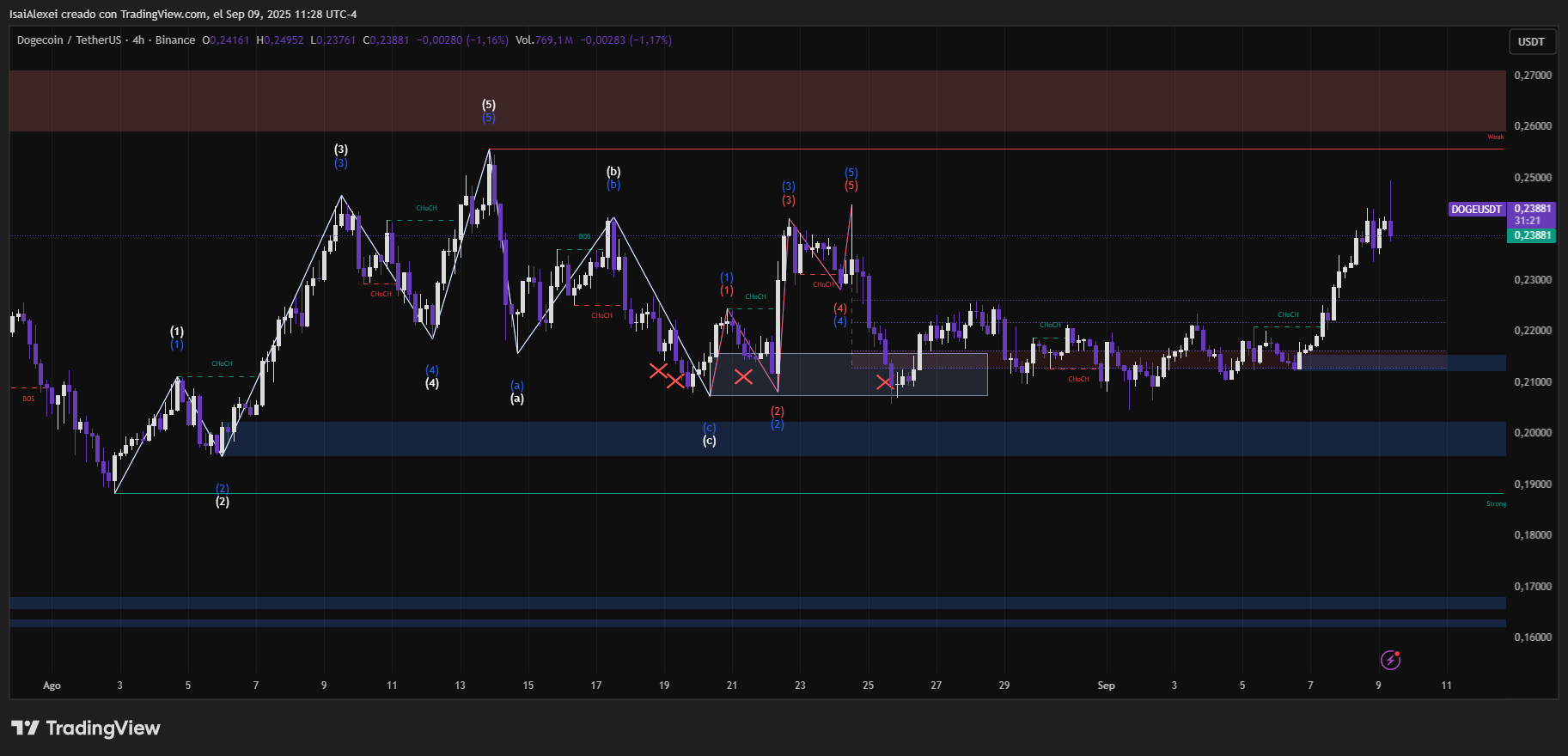Select the rightmost red X marker on the chart
The image size is (1568, 756).
click(884, 382)
